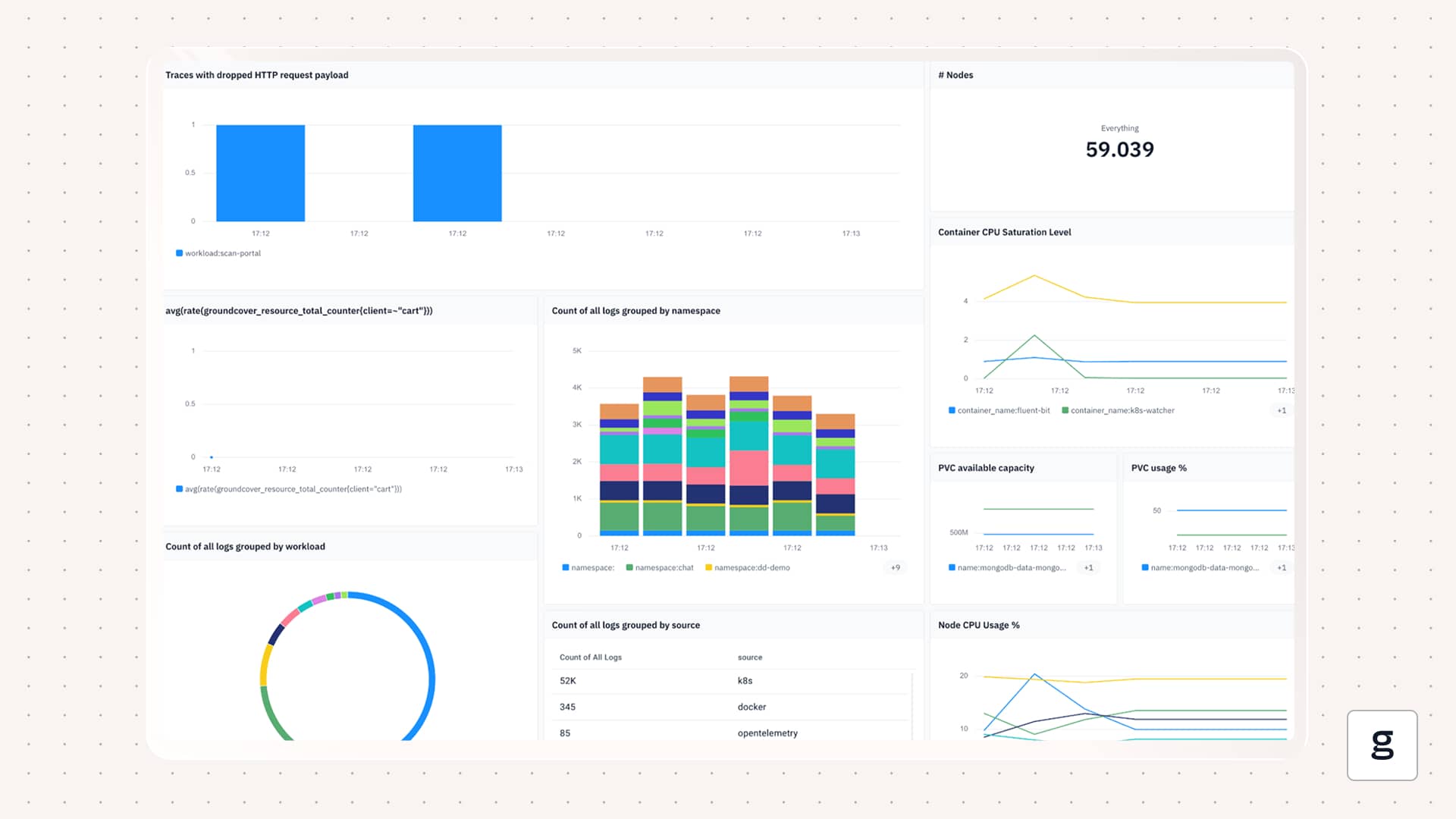This screenshot has height=819, width=1456.
Task: Click the groundcover 'g' logo icon
Action: 1382,745
